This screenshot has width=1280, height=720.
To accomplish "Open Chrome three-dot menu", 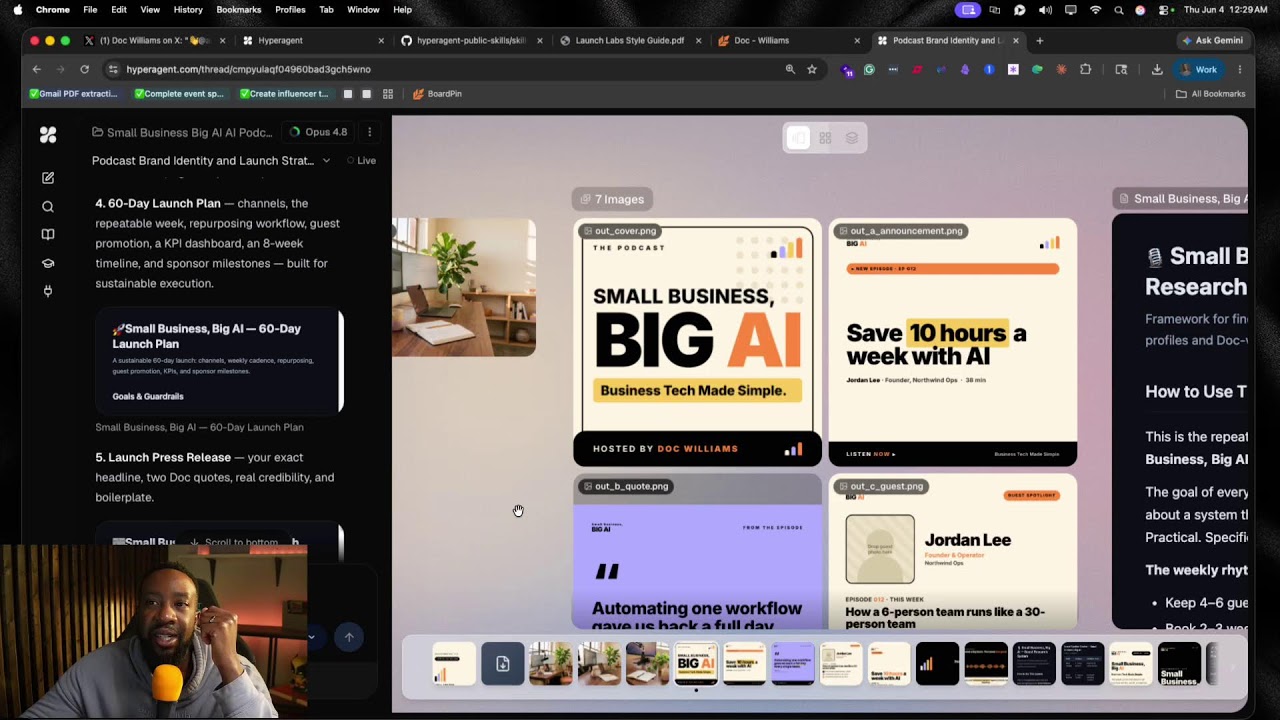I will click(x=1240, y=70).
